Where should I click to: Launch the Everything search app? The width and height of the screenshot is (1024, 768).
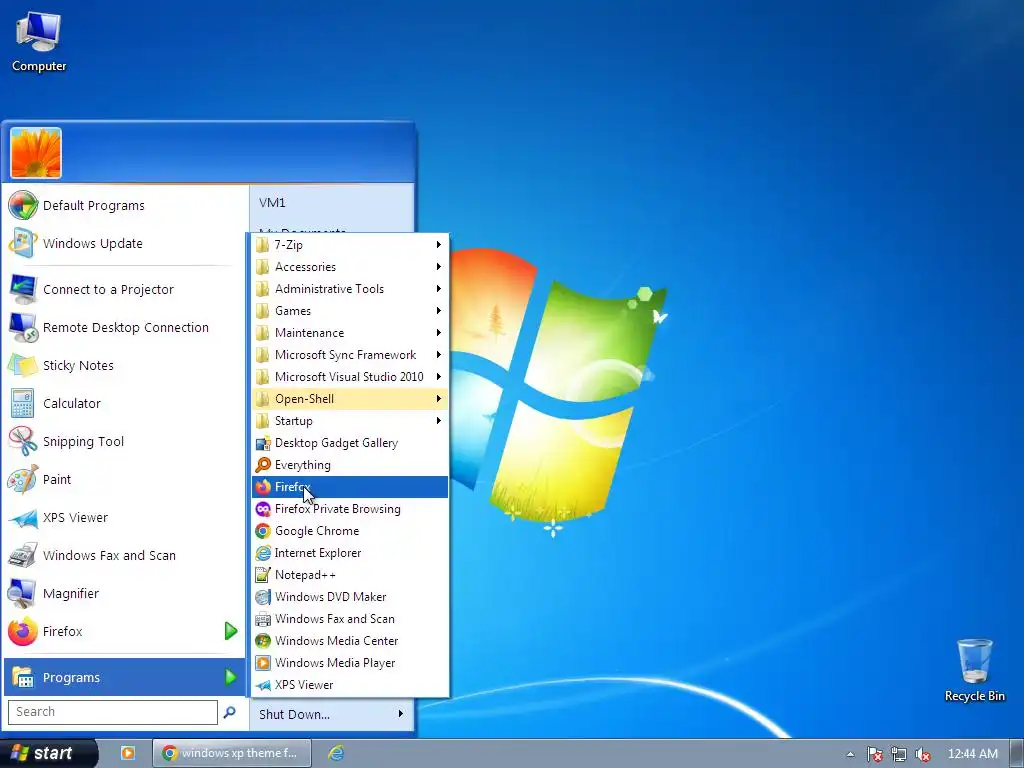tap(350, 464)
